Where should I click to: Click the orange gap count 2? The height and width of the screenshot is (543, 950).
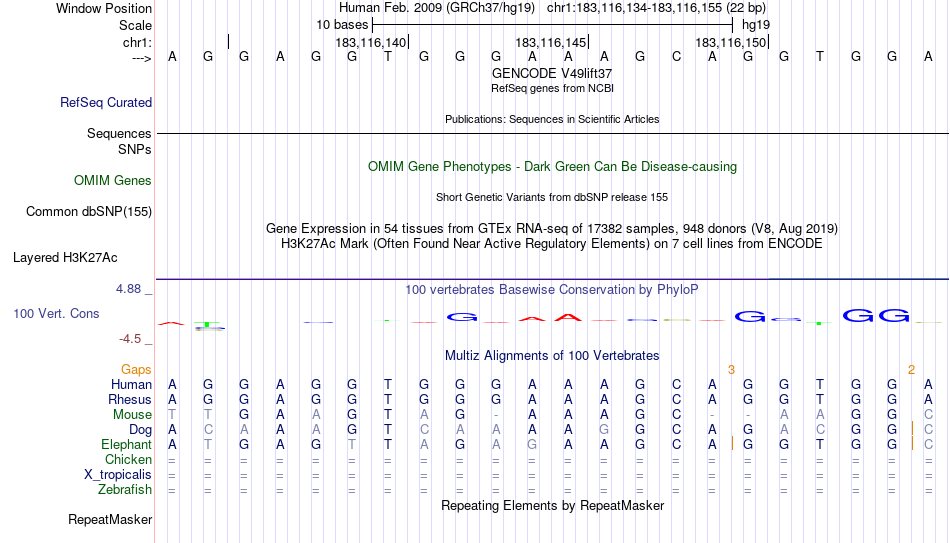click(x=911, y=370)
